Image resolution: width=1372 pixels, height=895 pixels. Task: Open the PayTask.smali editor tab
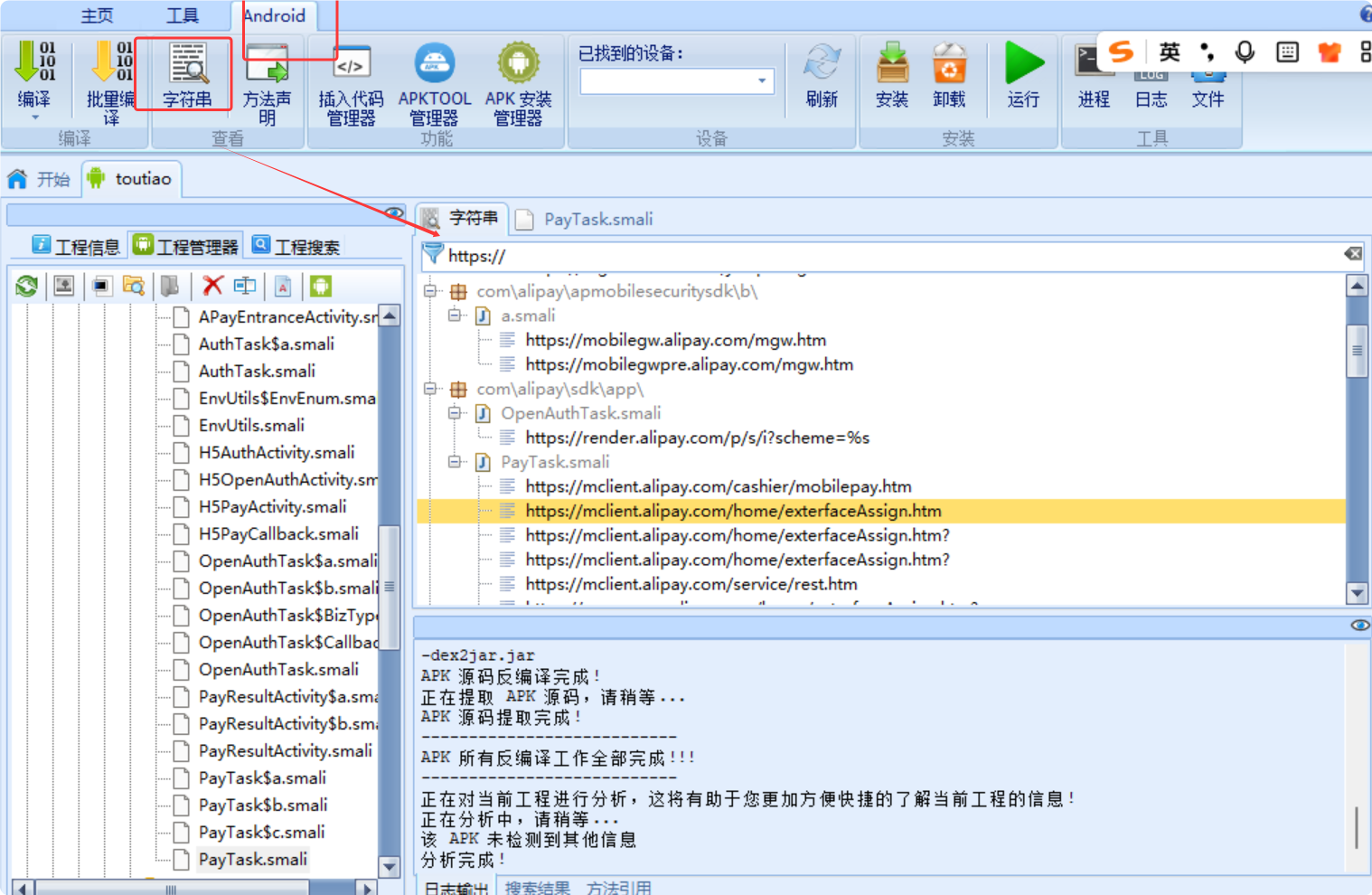pyautogui.click(x=586, y=219)
